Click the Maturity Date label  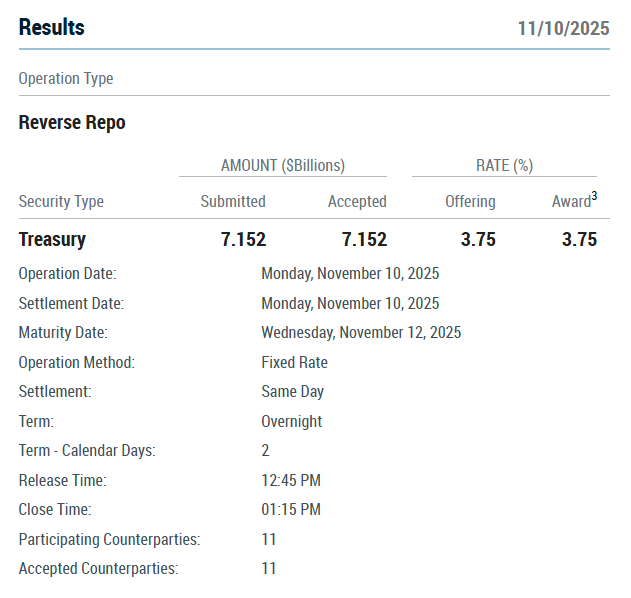pyautogui.click(x=63, y=333)
